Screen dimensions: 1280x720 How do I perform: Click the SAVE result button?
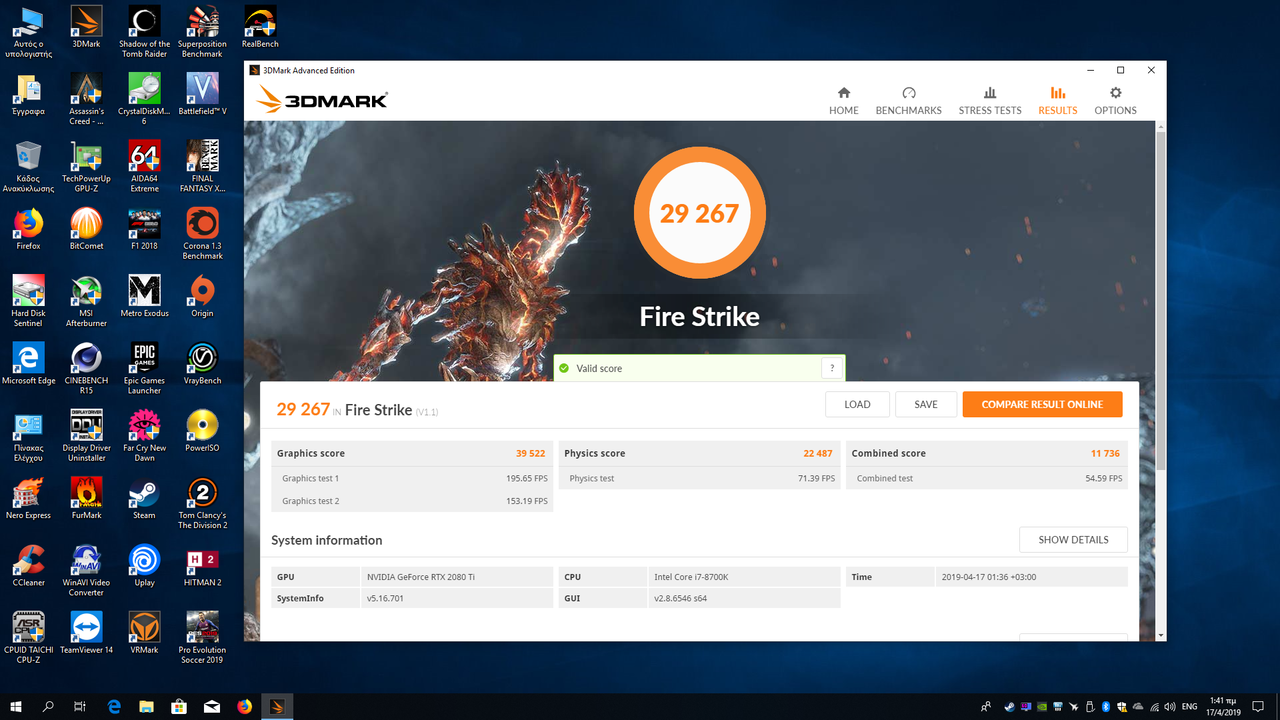926,404
